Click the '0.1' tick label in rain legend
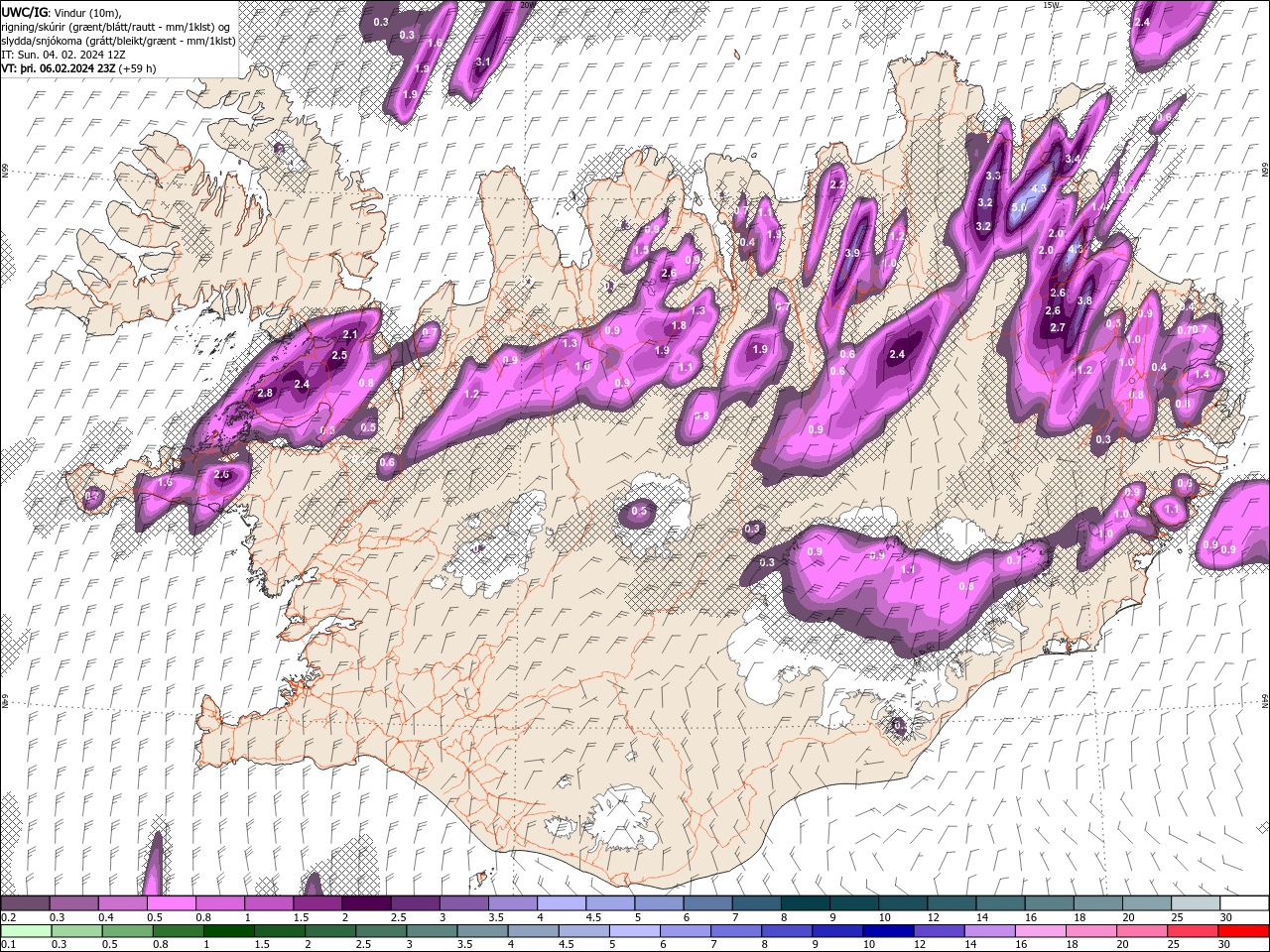Screen dimensions: 1270x952 (x=8, y=944)
